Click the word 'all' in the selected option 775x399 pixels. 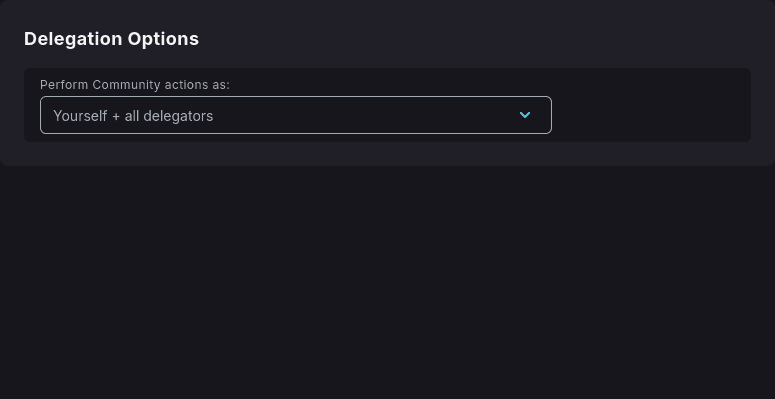click(131, 116)
